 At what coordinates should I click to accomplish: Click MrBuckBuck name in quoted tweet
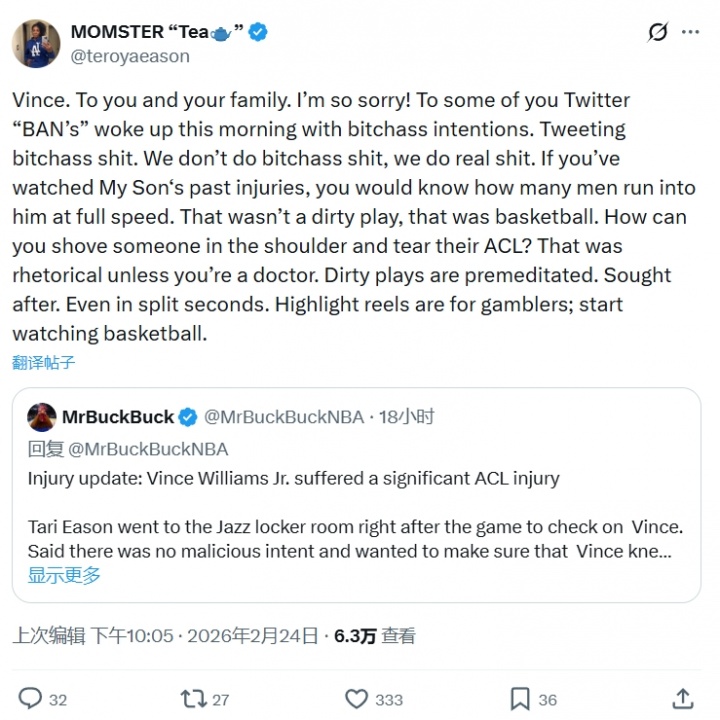pyautogui.click(x=118, y=416)
